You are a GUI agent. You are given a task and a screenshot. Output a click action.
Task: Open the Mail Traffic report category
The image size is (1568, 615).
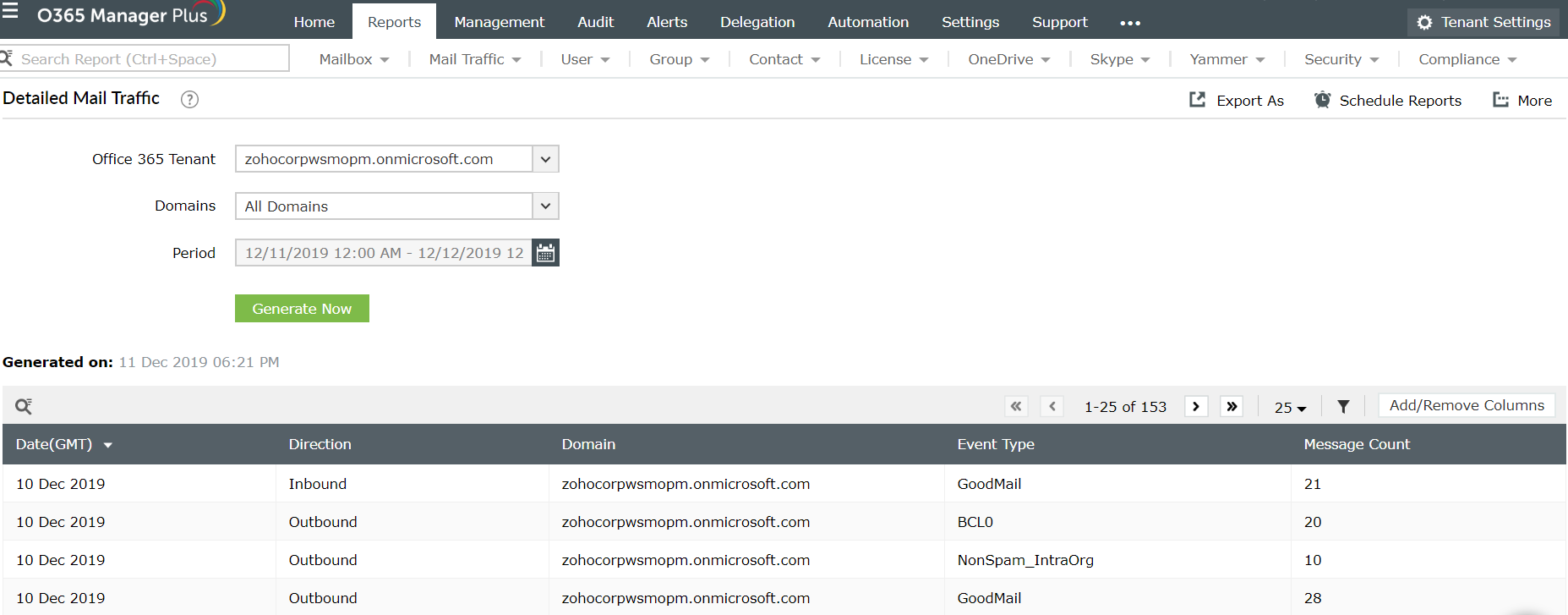[475, 59]
